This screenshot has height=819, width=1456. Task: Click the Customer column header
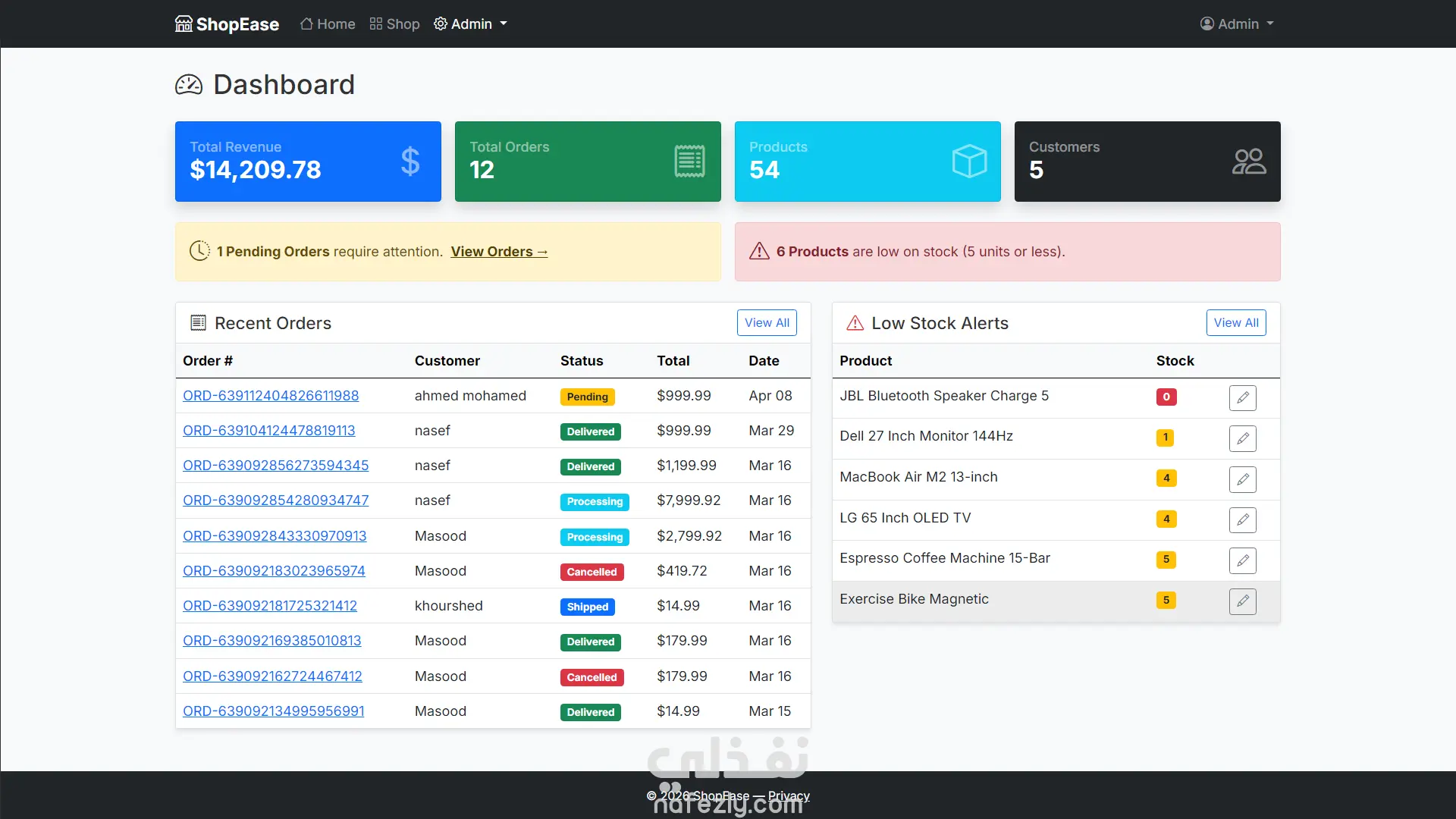click(447, 361)
